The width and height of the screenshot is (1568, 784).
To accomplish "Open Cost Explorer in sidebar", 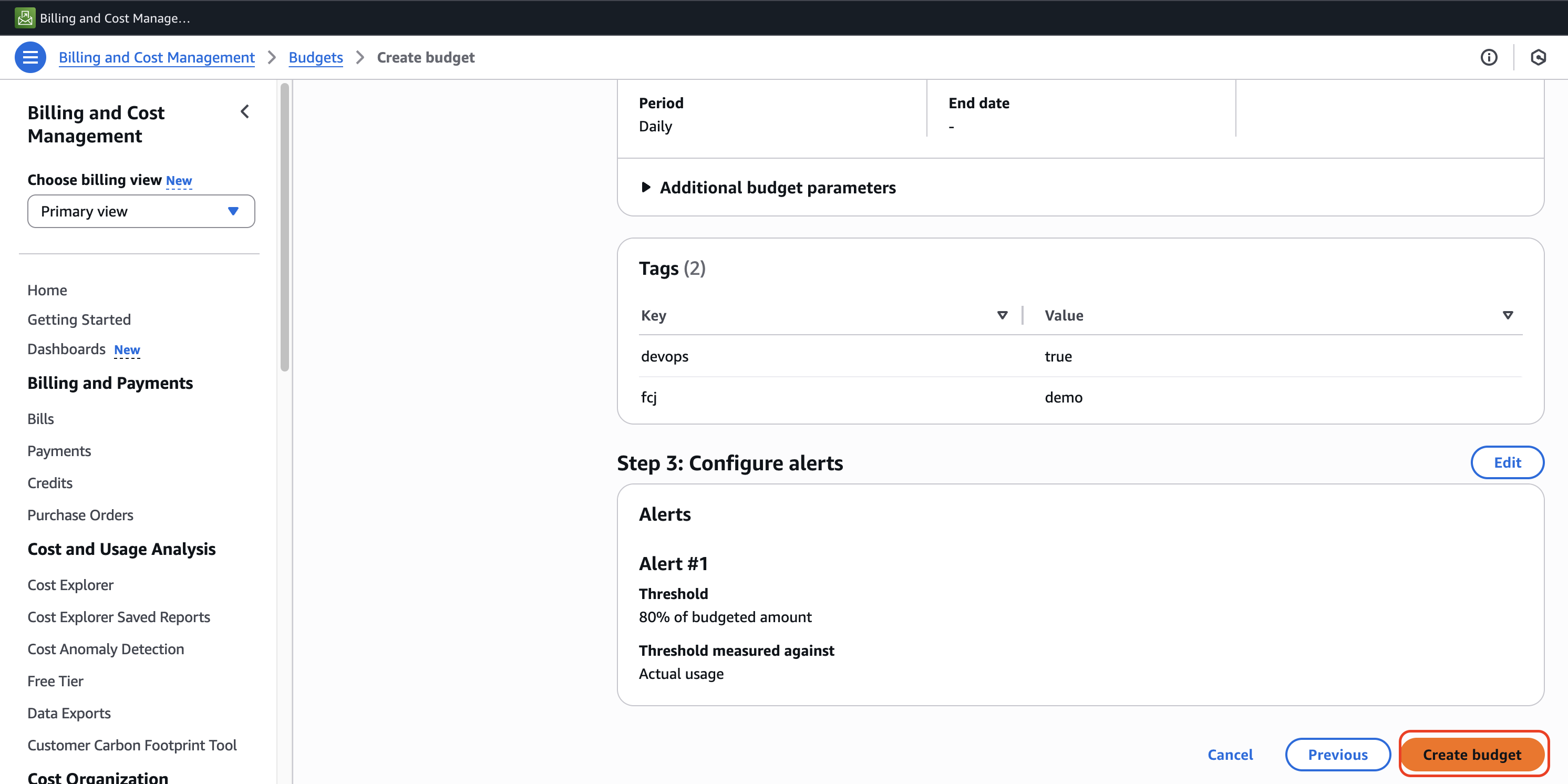I will coord(70,585).
